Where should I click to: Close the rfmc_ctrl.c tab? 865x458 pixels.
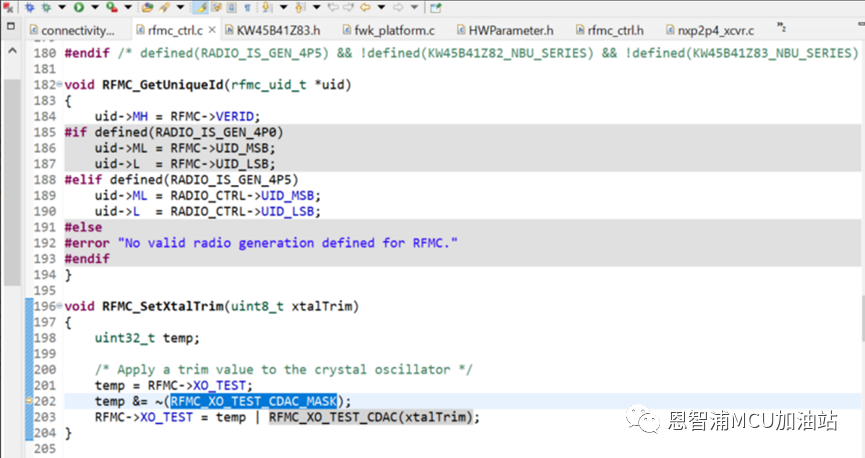[211, 31]
